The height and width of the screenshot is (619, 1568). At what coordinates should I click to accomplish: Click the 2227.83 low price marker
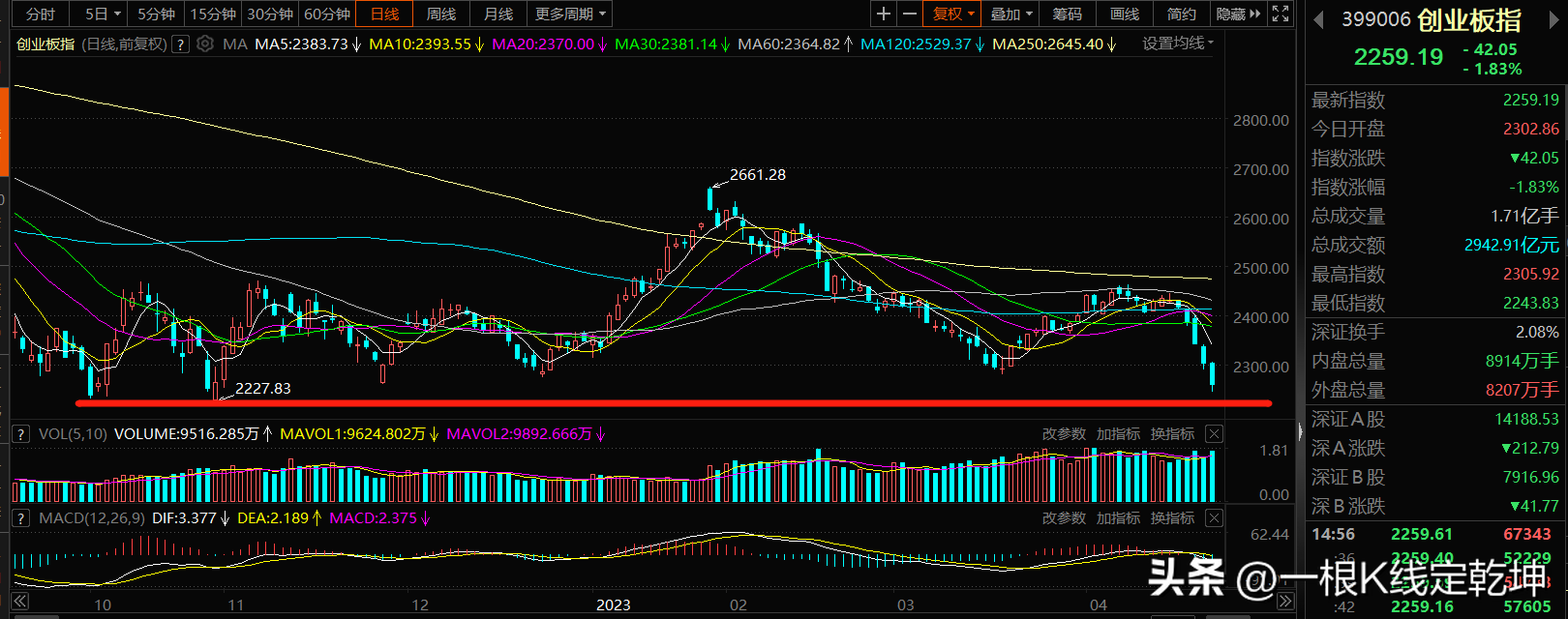click(262, 388)
